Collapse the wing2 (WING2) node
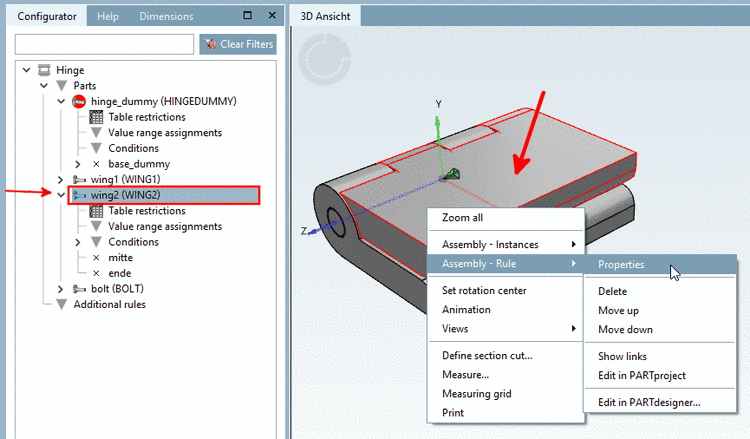Image resolution: width=750 pixels, height=439 pixels. pos(61,195)
